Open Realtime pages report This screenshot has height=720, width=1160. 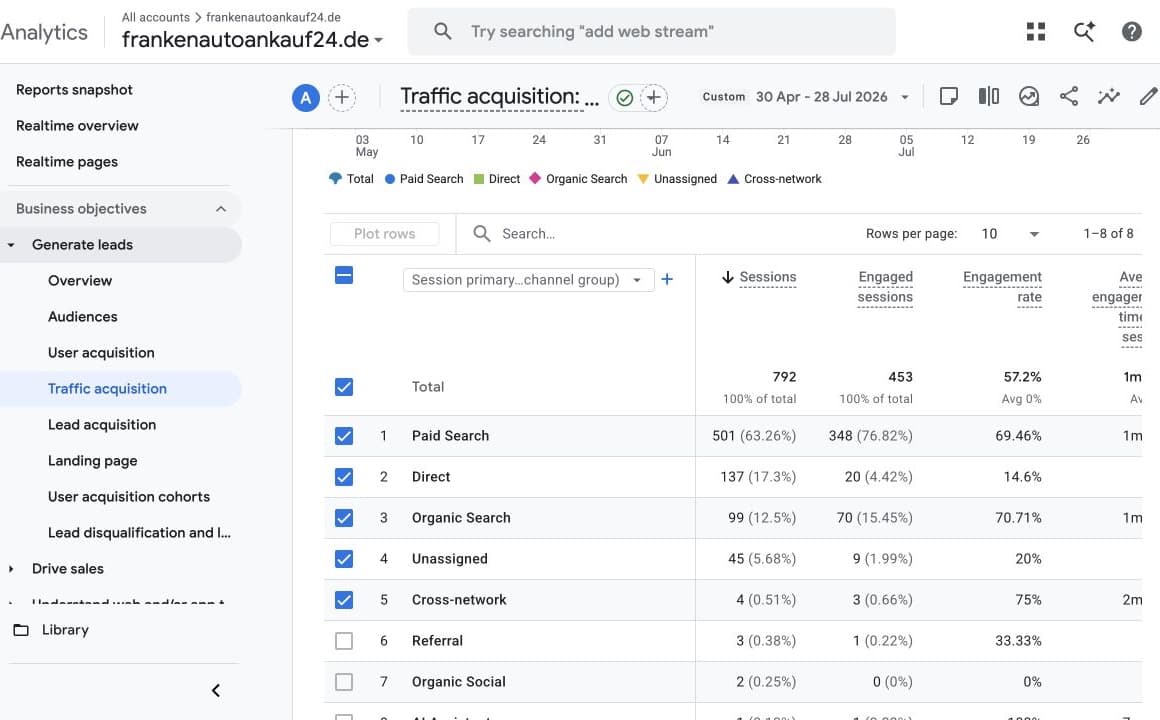pyautogui.click(x=67, y=162)
